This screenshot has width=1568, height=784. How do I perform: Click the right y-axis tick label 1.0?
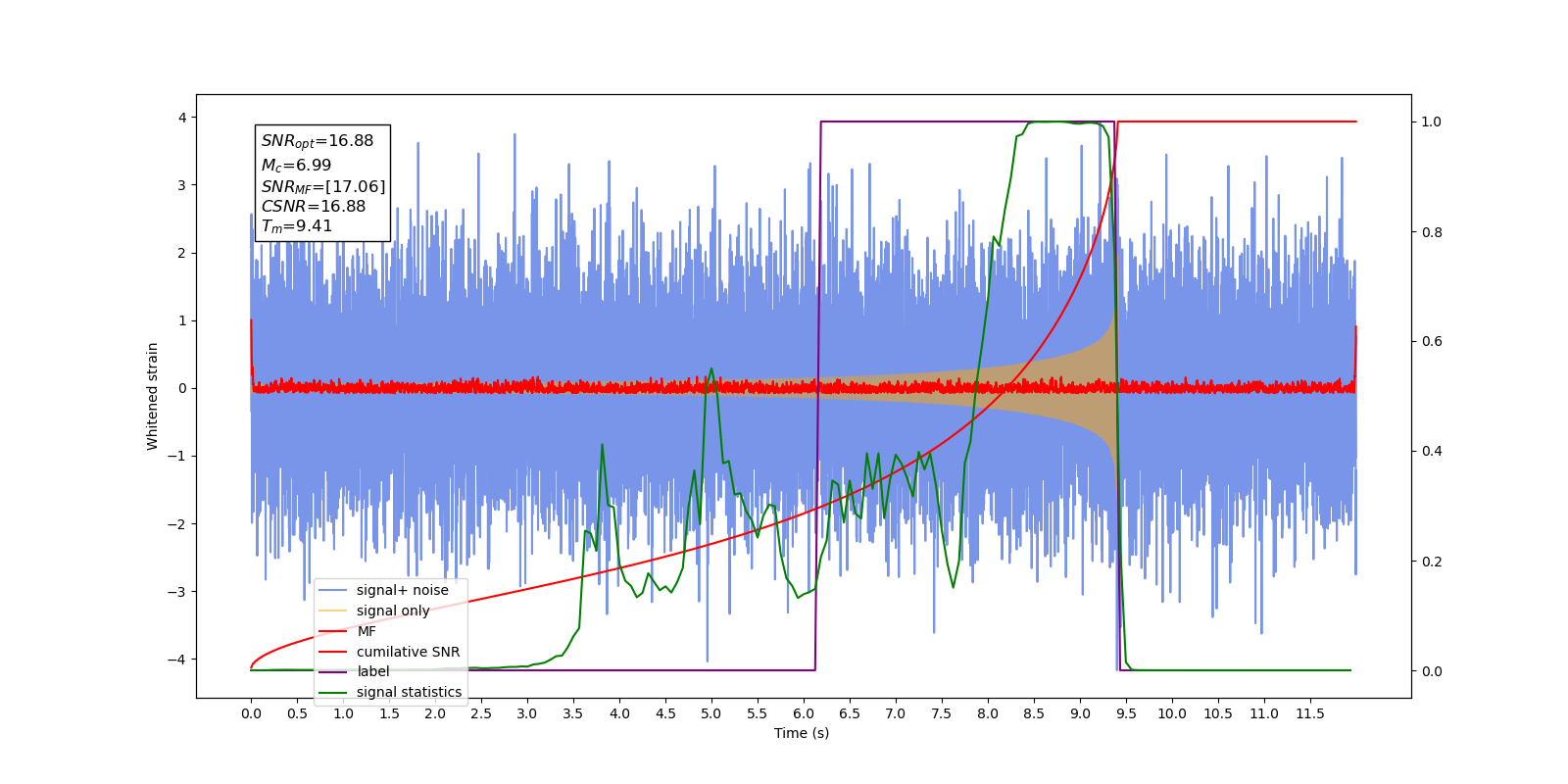click(x=1432, y=122)
